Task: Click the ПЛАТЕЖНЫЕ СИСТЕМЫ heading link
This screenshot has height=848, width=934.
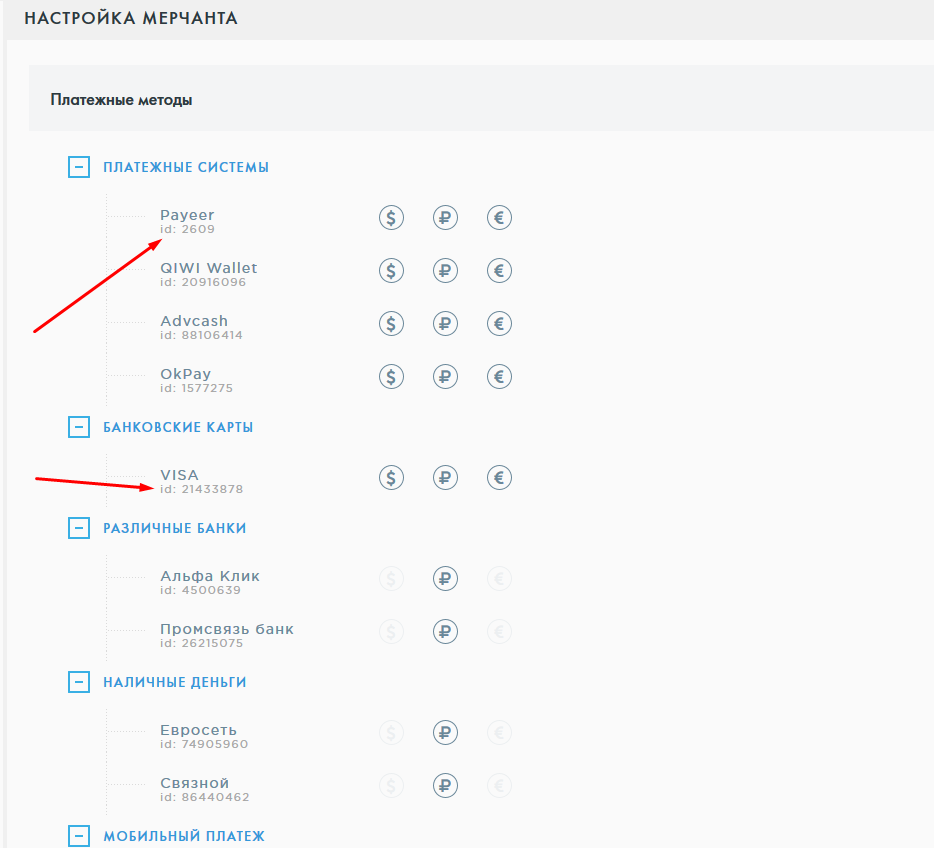Action: point(186,167)
